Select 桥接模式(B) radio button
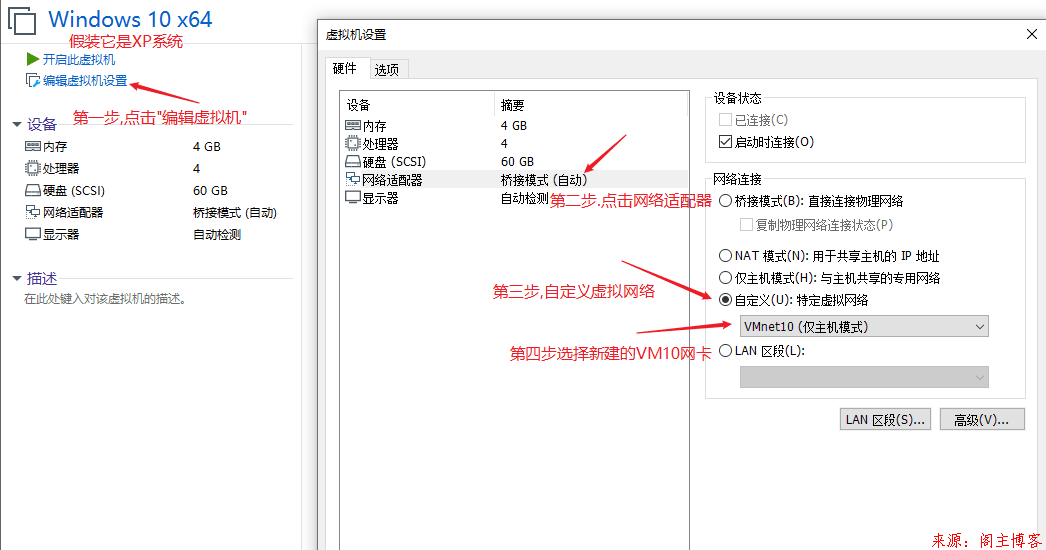1046x550 pixels. point(725,201)
